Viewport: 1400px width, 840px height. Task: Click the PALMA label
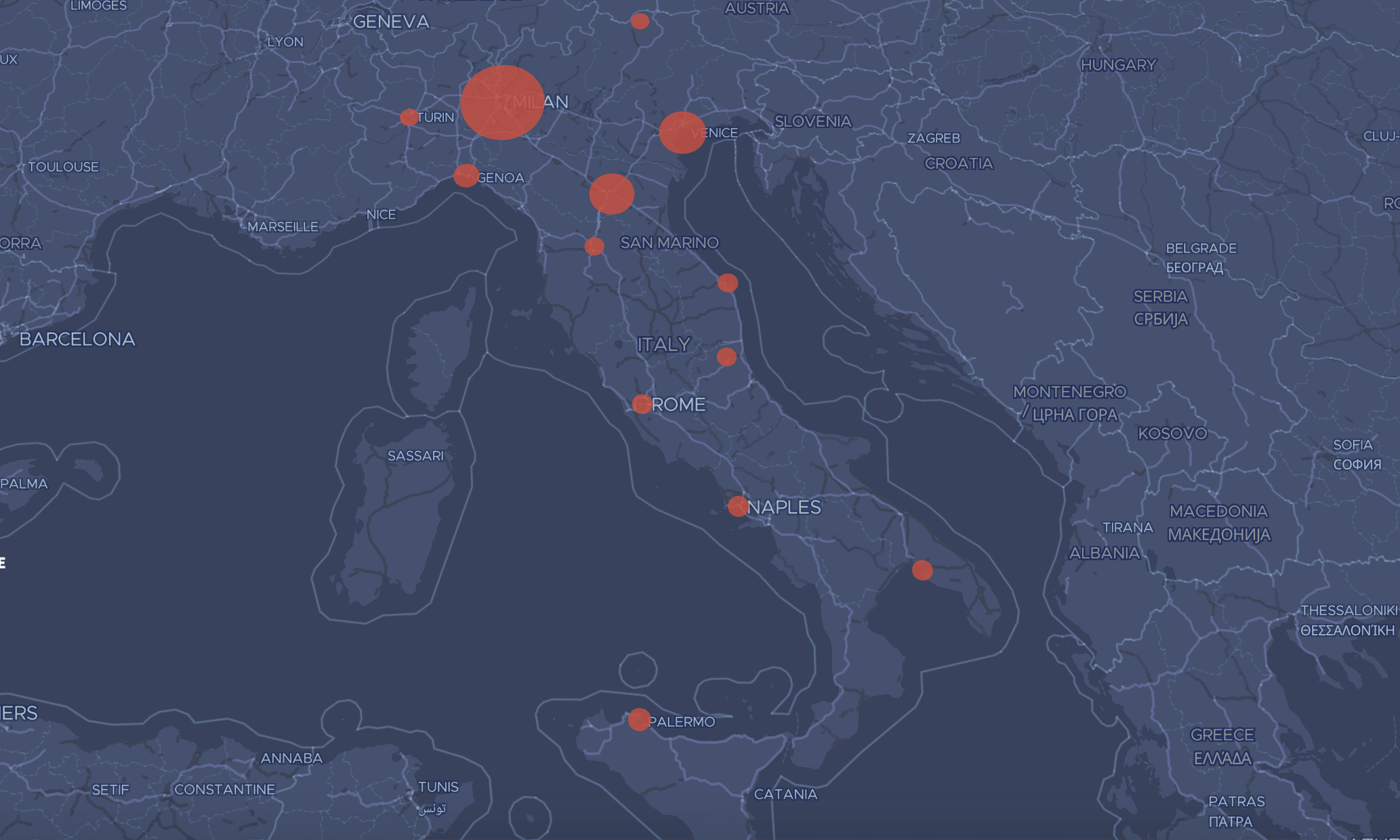click(24, 484)
